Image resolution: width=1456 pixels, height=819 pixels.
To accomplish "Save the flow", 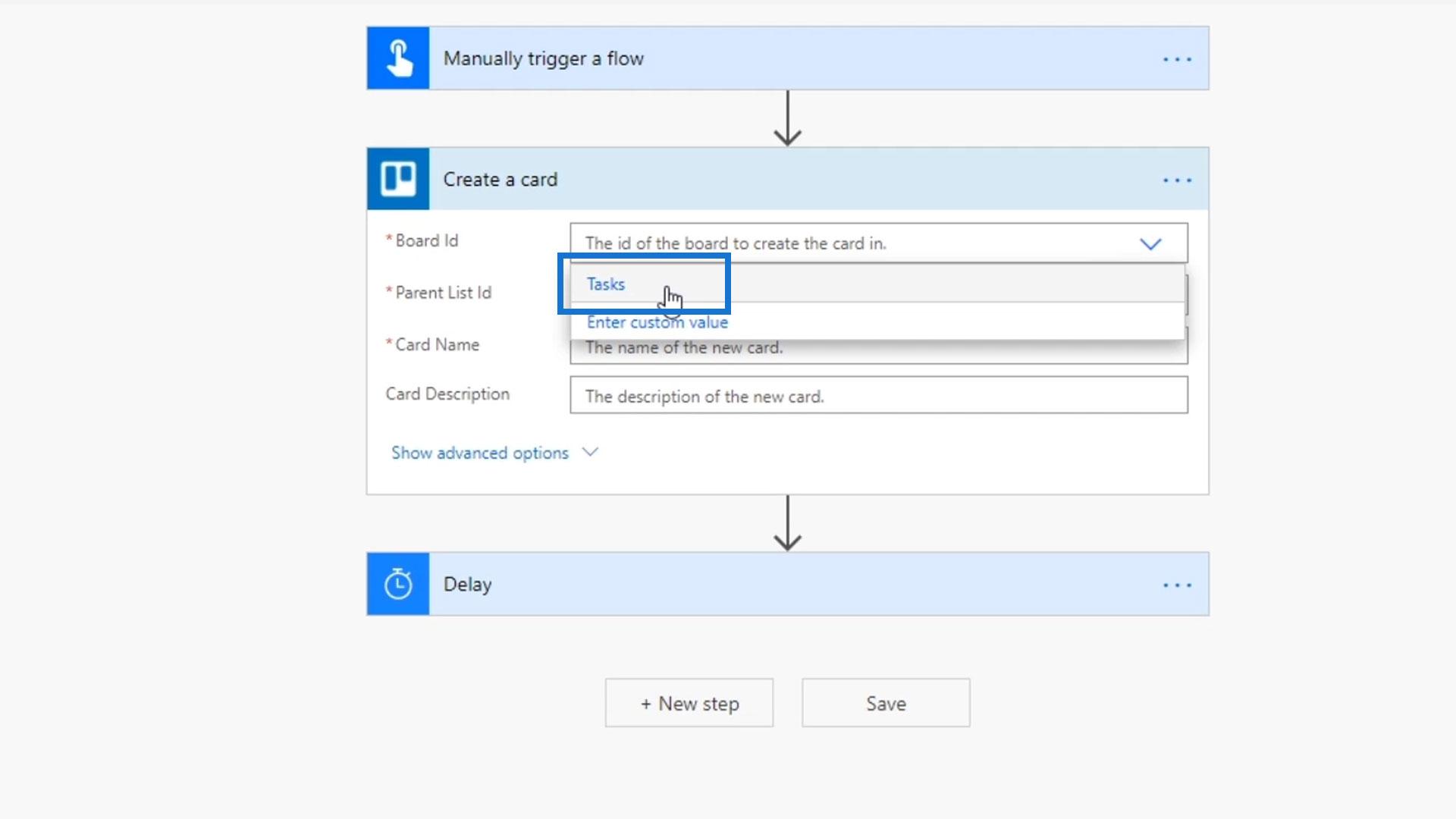I will (x=886, y=703).
